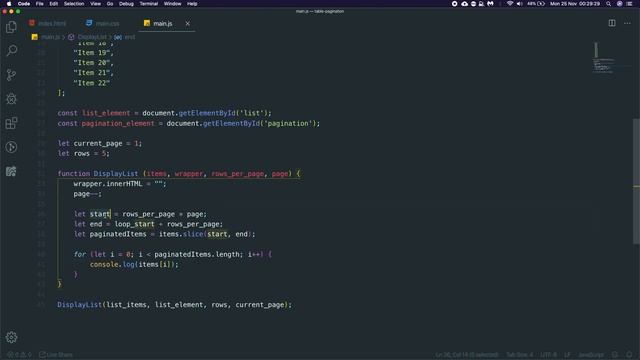Click the split editor icon
640x360 pixels.
612,23
